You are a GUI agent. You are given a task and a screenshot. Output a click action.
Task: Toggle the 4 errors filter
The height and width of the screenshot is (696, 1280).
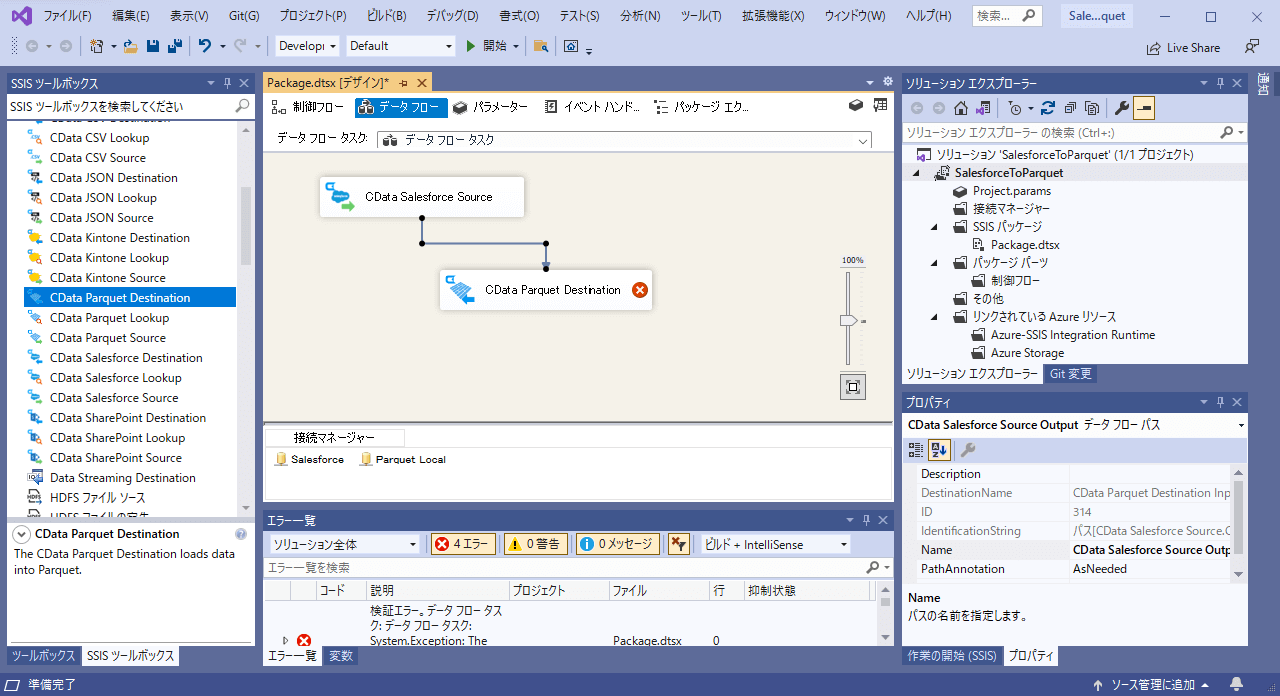tap(463, 544)
